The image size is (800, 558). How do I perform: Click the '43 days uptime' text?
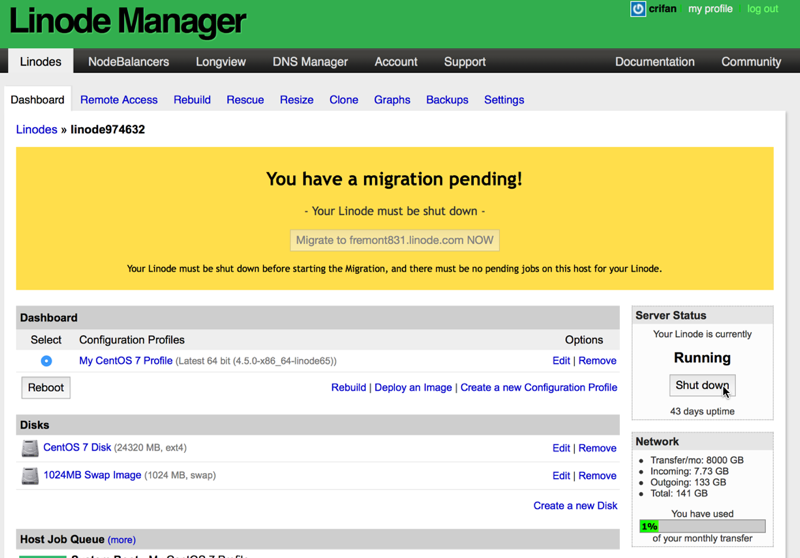point(702,411)
